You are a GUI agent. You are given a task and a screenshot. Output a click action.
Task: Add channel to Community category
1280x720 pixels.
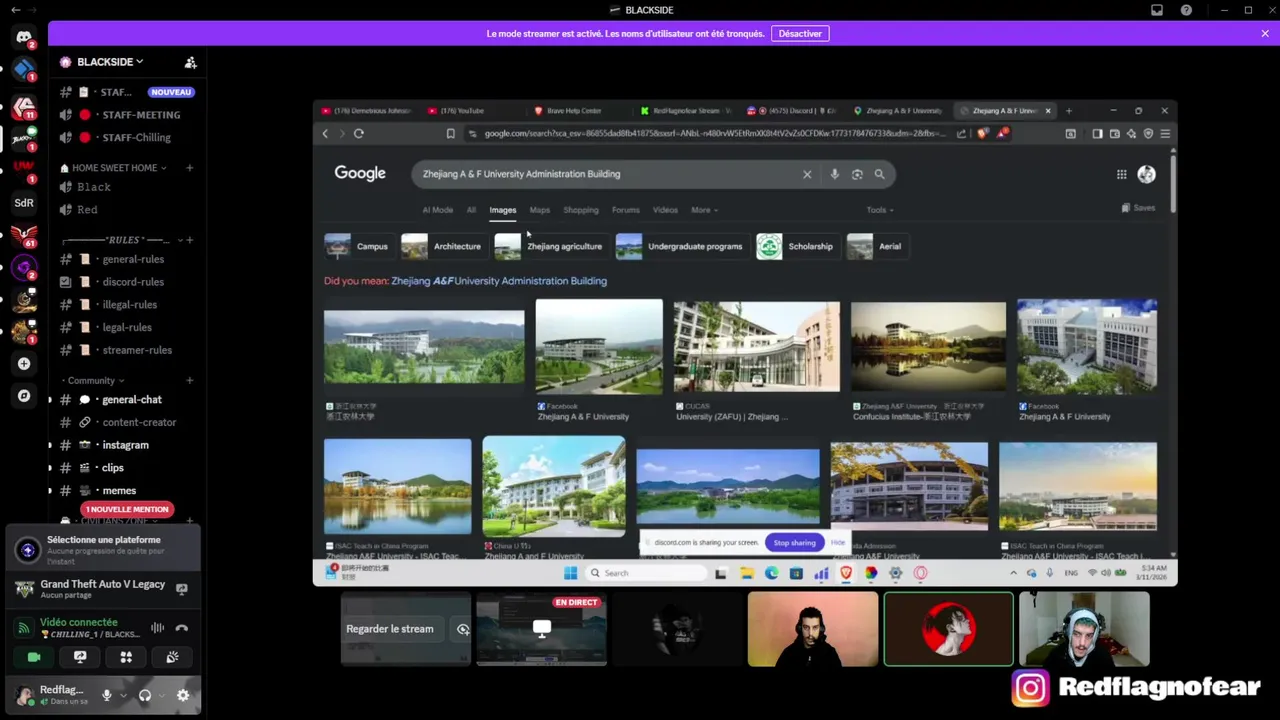pos(190,381)
